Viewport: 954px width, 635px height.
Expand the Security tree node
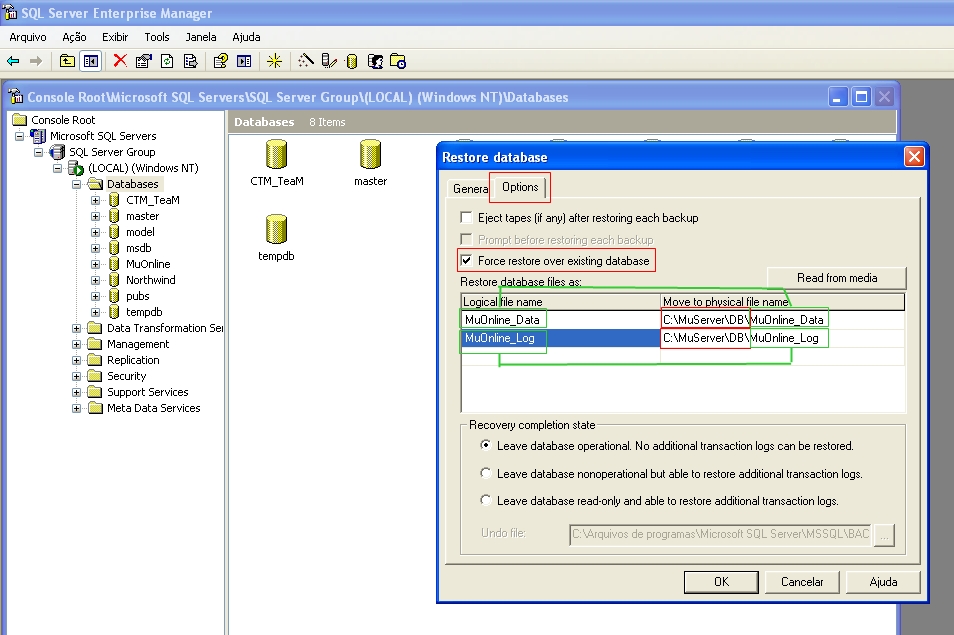[75, 375]
